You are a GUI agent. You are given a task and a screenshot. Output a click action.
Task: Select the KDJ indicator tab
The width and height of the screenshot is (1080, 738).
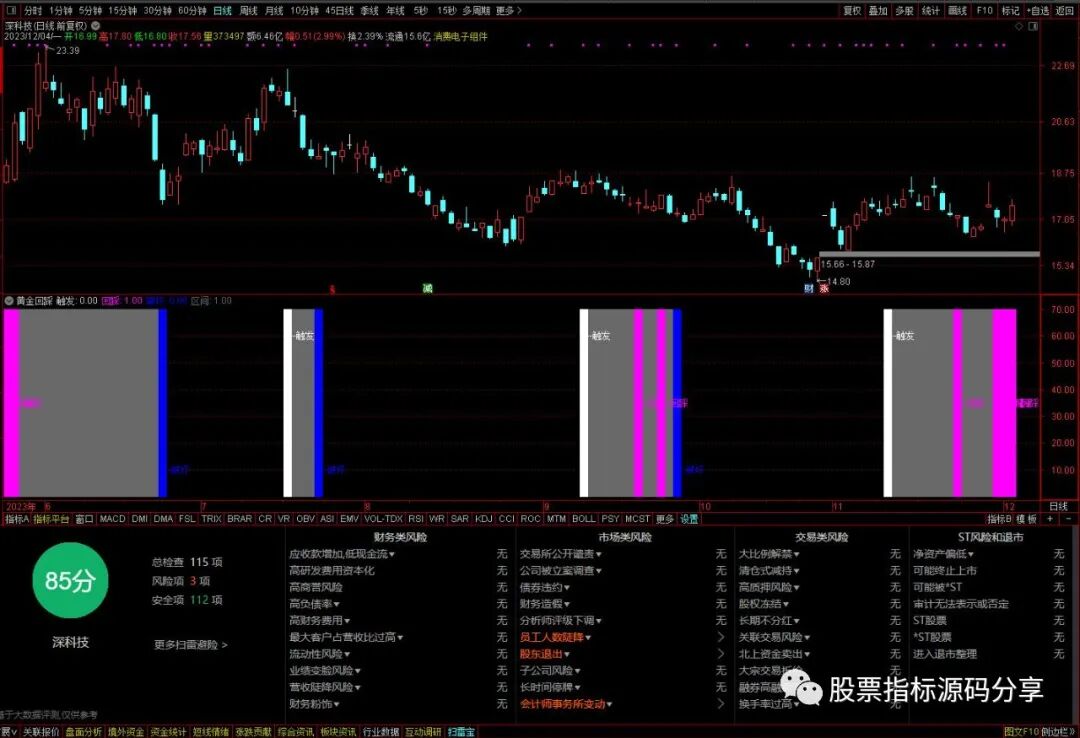coord(484,519)
